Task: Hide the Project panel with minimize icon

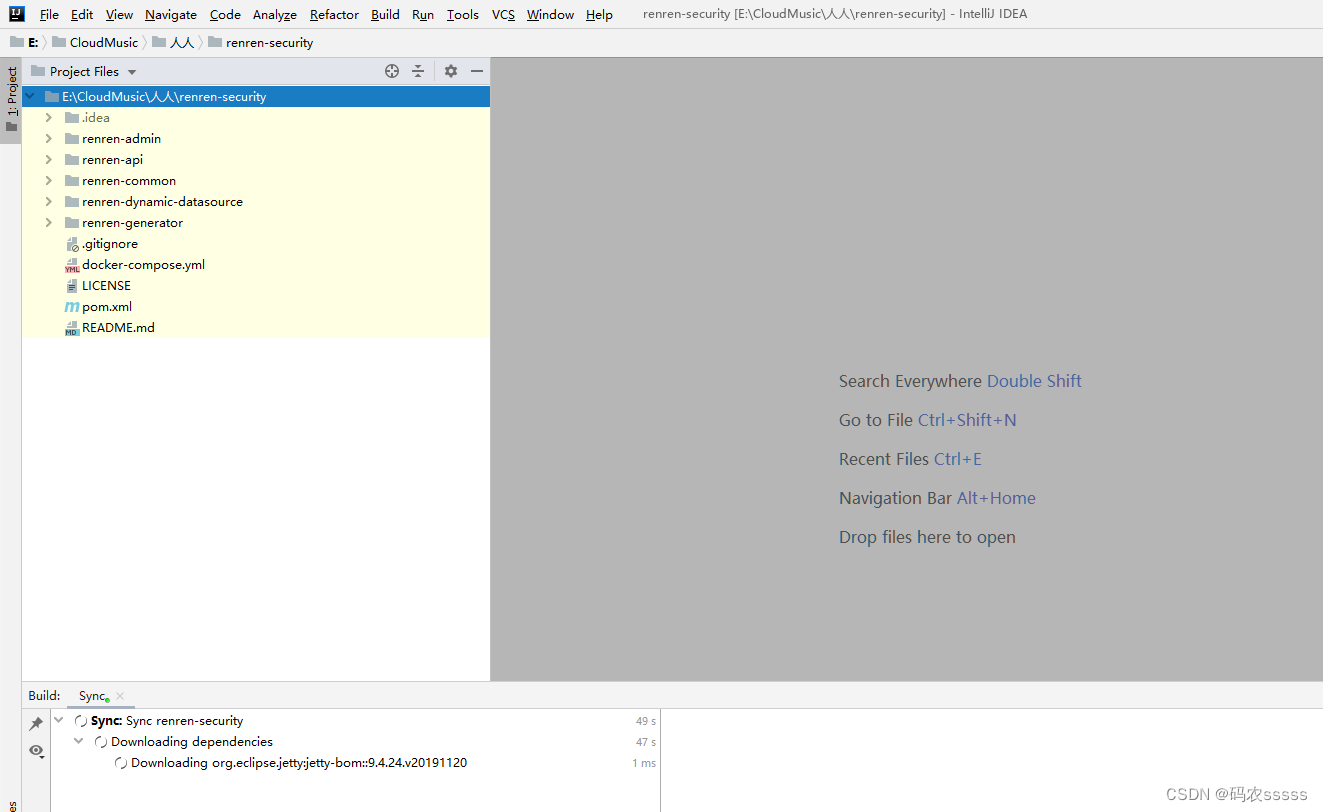Action: (x=477, y=71)
